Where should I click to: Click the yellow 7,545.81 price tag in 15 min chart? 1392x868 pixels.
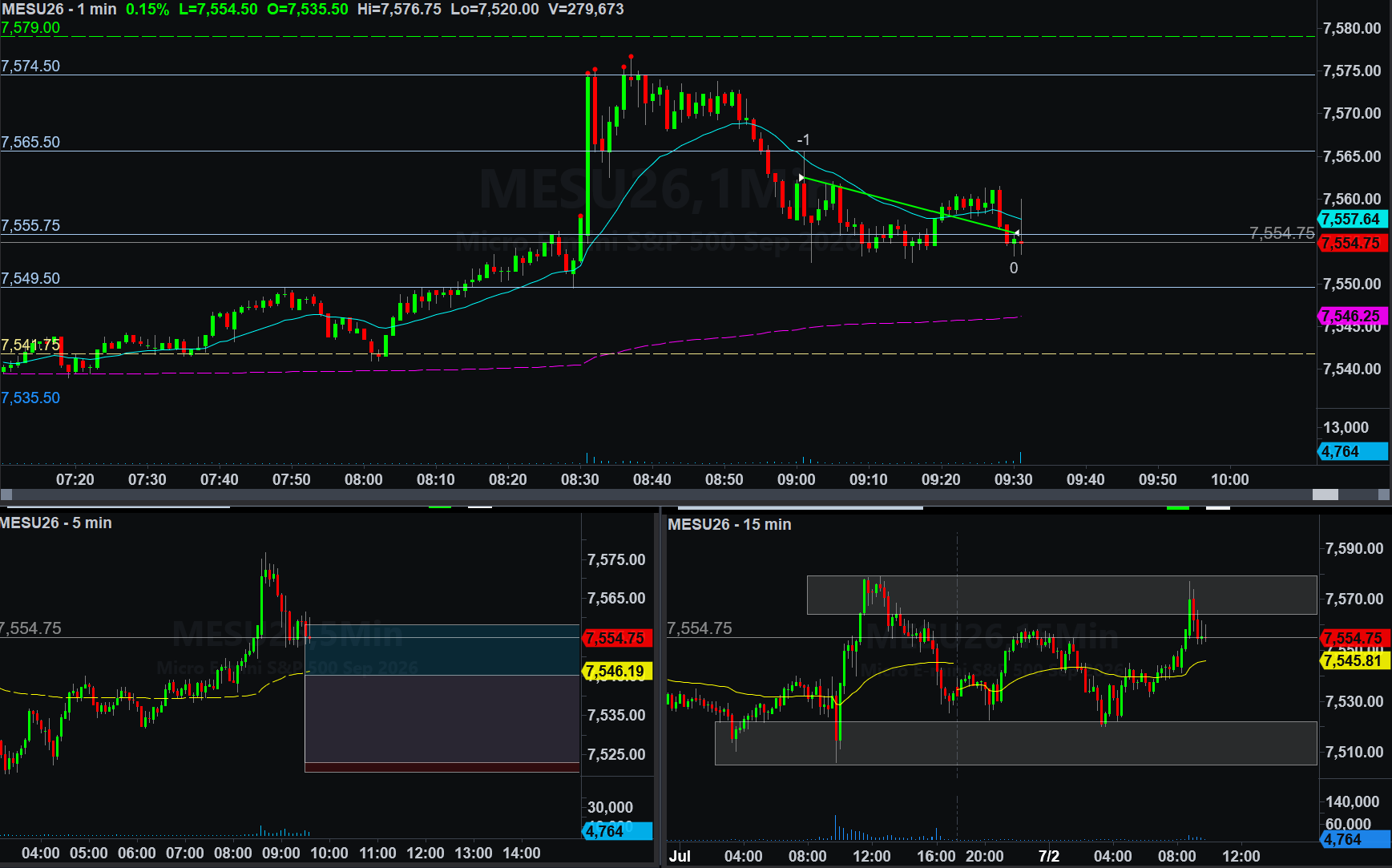click(1354, 660)
